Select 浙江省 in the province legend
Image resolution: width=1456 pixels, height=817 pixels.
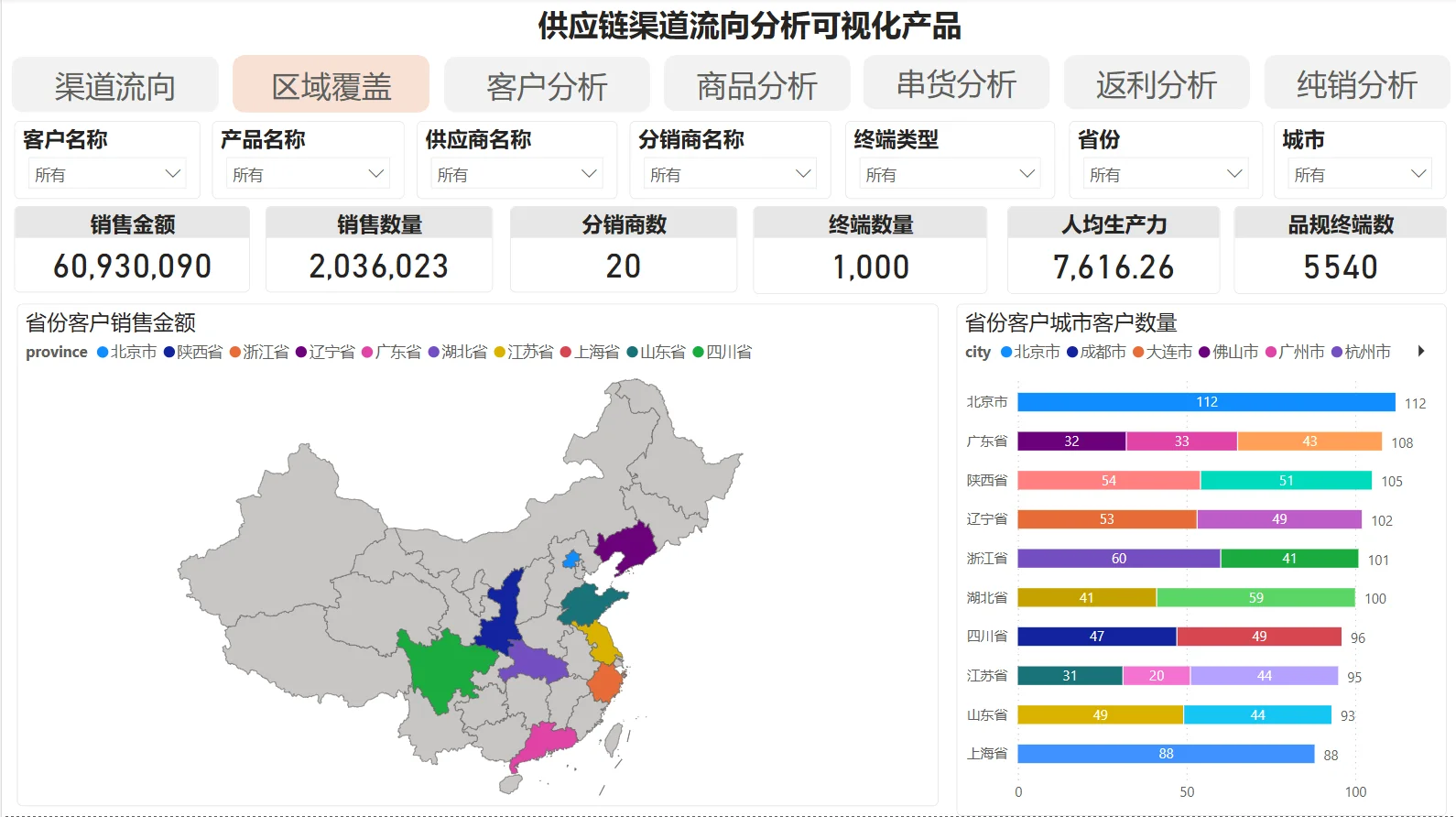pos(259,352)
